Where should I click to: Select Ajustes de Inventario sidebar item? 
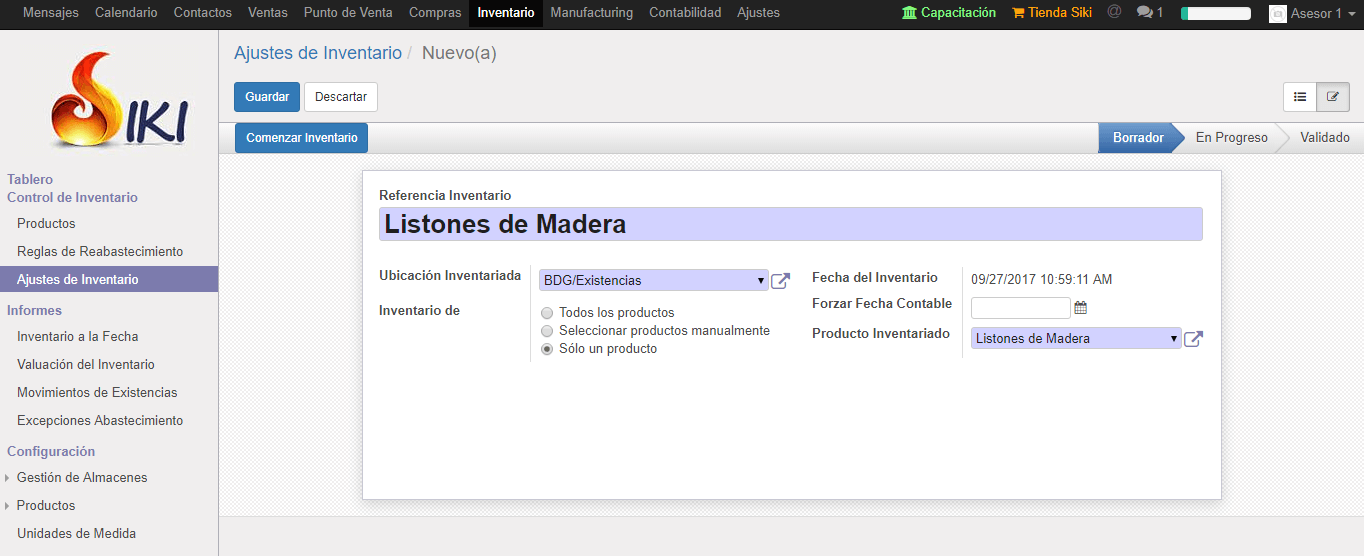[109, 279]
